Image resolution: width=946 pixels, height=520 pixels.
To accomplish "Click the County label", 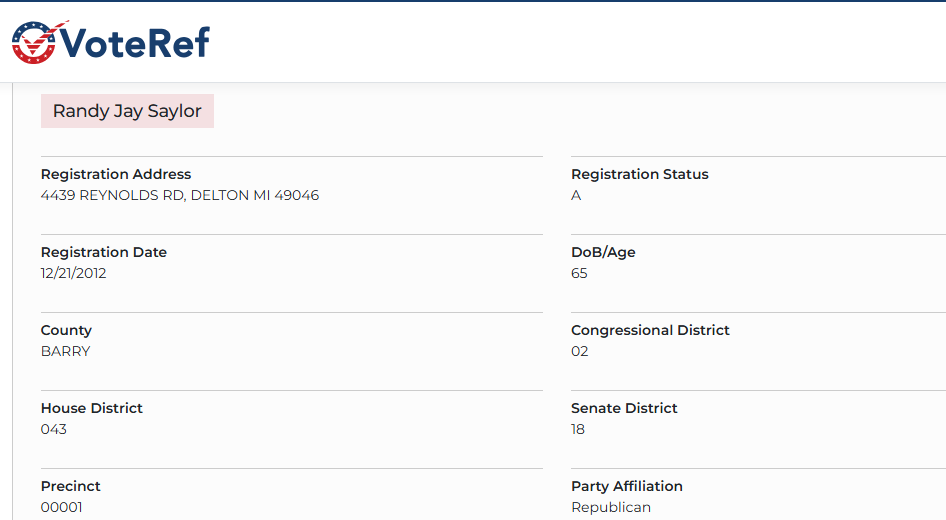I will [x=66, y=330].
